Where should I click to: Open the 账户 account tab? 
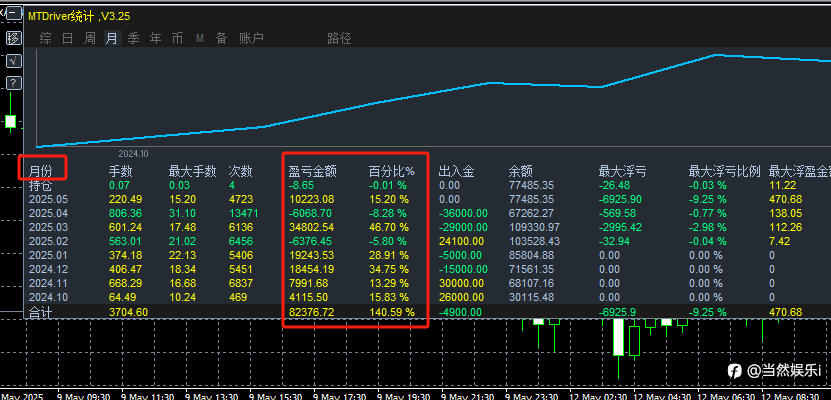(x=252, y=39)
